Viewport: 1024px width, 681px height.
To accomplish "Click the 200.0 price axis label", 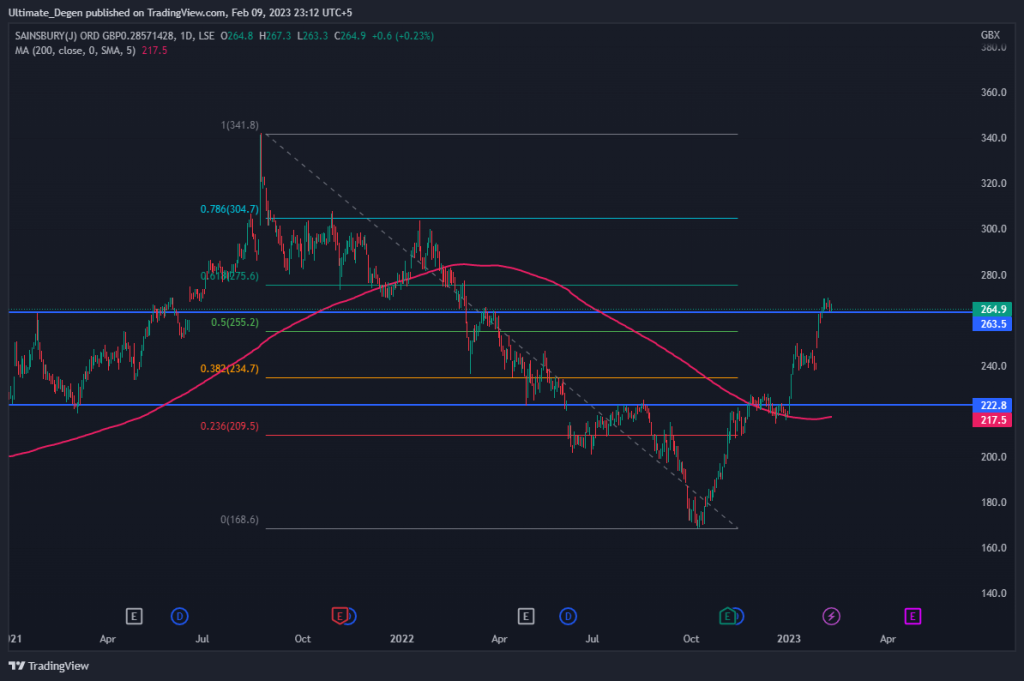I will point(993,457).
